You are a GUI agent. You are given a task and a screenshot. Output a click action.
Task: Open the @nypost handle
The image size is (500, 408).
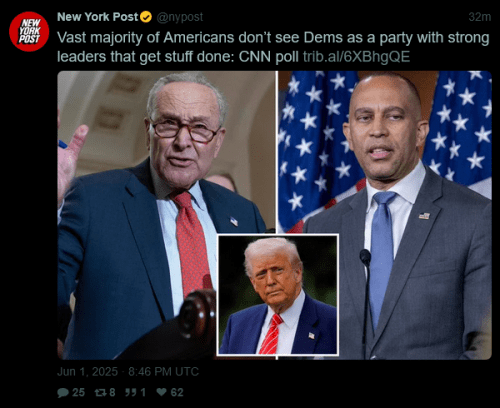[x=180, y=17]
